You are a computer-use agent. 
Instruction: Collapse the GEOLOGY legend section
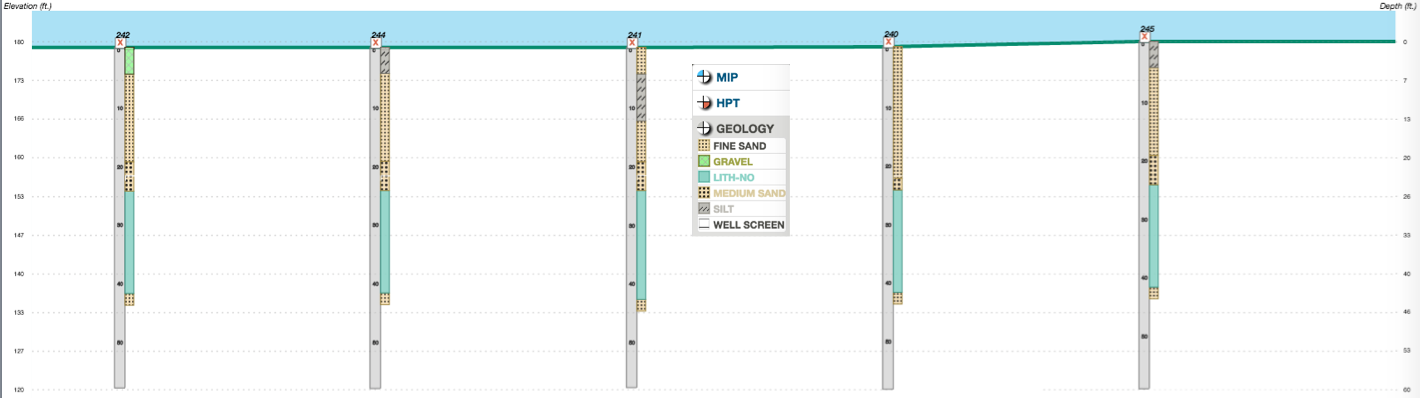[x=741, y=128]
